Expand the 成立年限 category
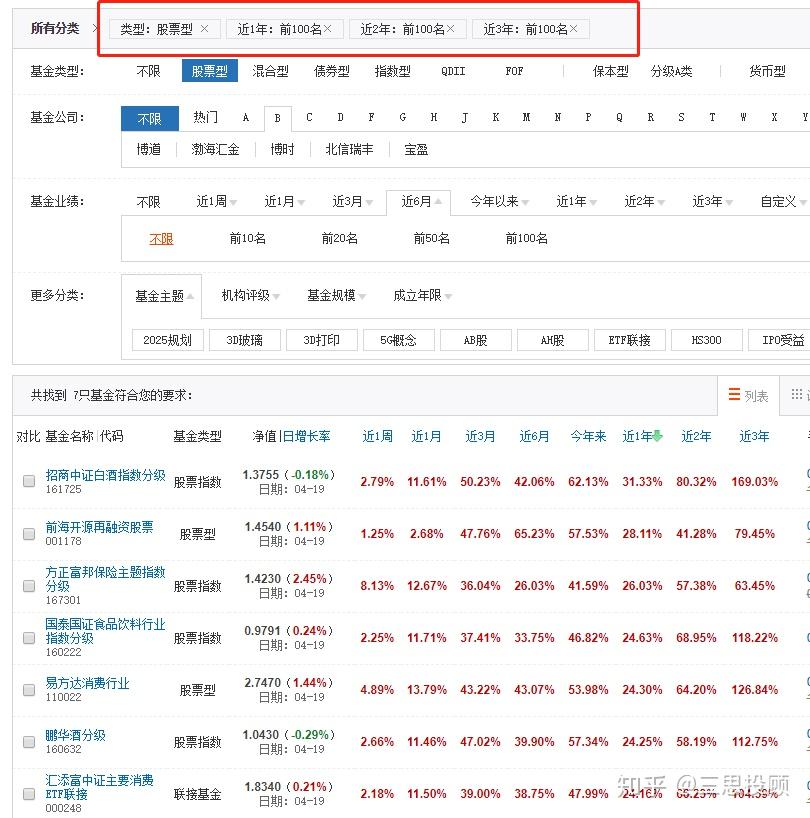 [422, 296]
